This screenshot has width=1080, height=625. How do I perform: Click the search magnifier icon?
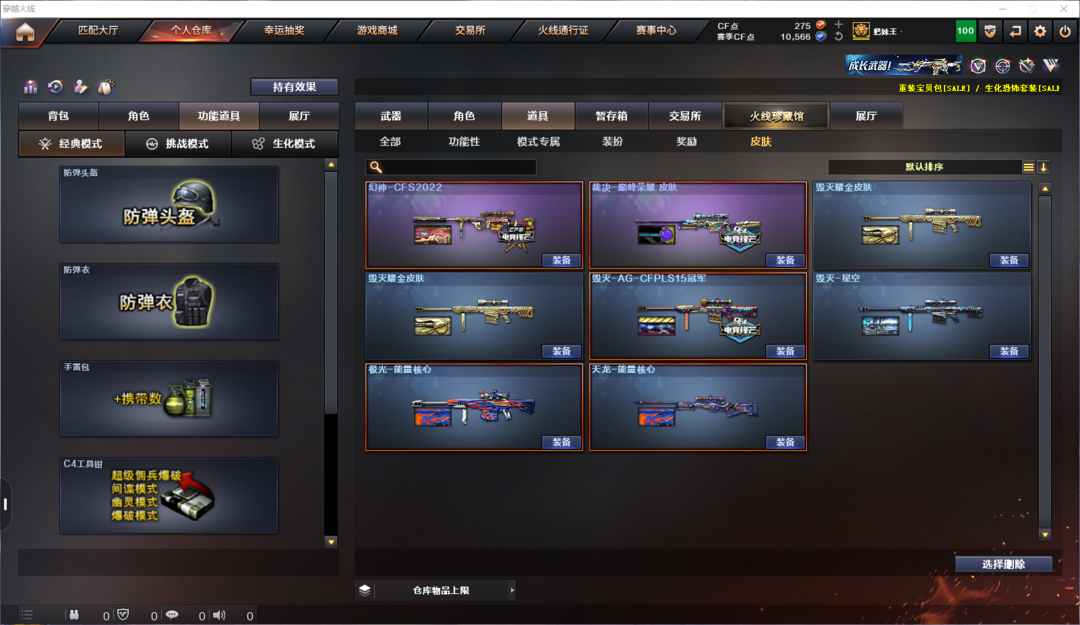(x=376, y=167)
